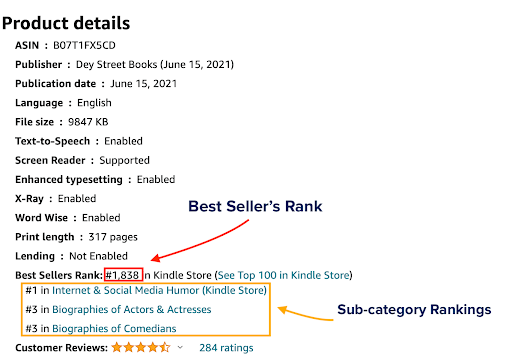This screenshot has height=360, width=512.
Task: Click the half-filled fifth rating star
Action: (165, 347)
